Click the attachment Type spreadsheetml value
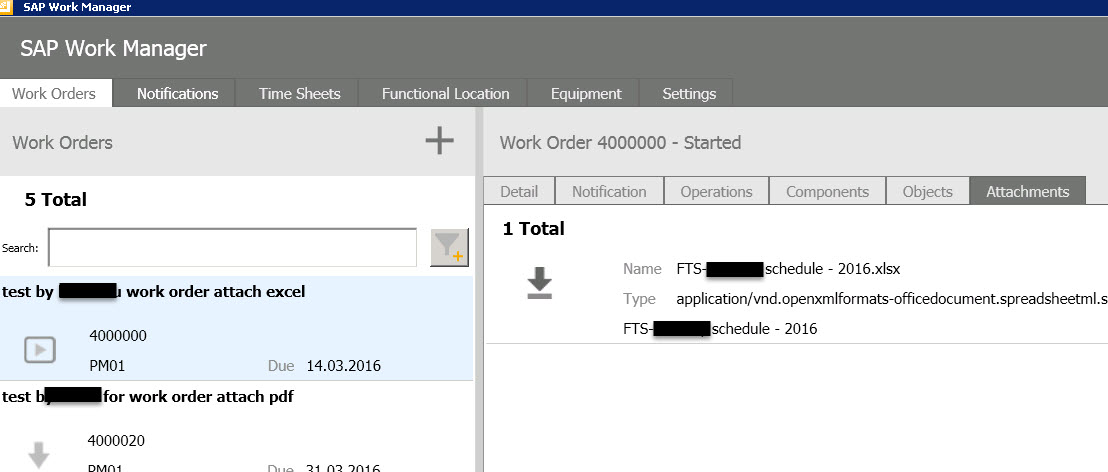This screenshot has height=472, width=1108. pyautogui.click(x=892, y=299)
